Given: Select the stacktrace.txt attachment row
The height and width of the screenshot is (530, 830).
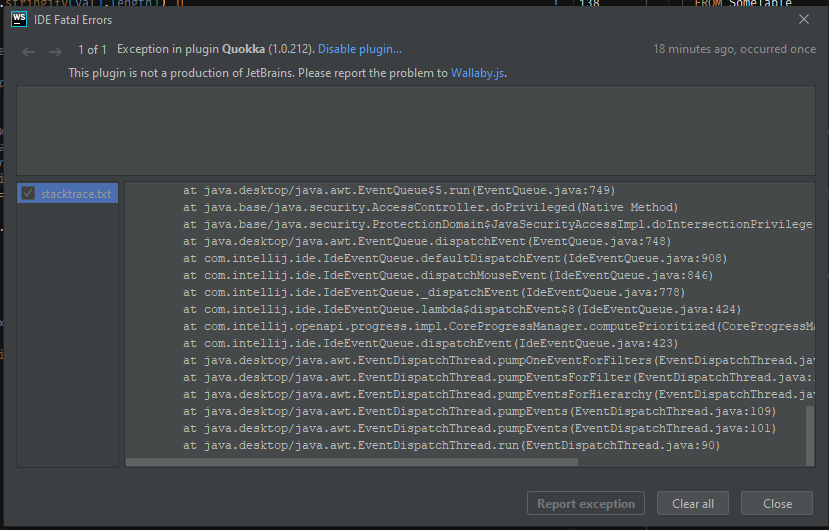Looking at the screenshot, I should 67,193.
